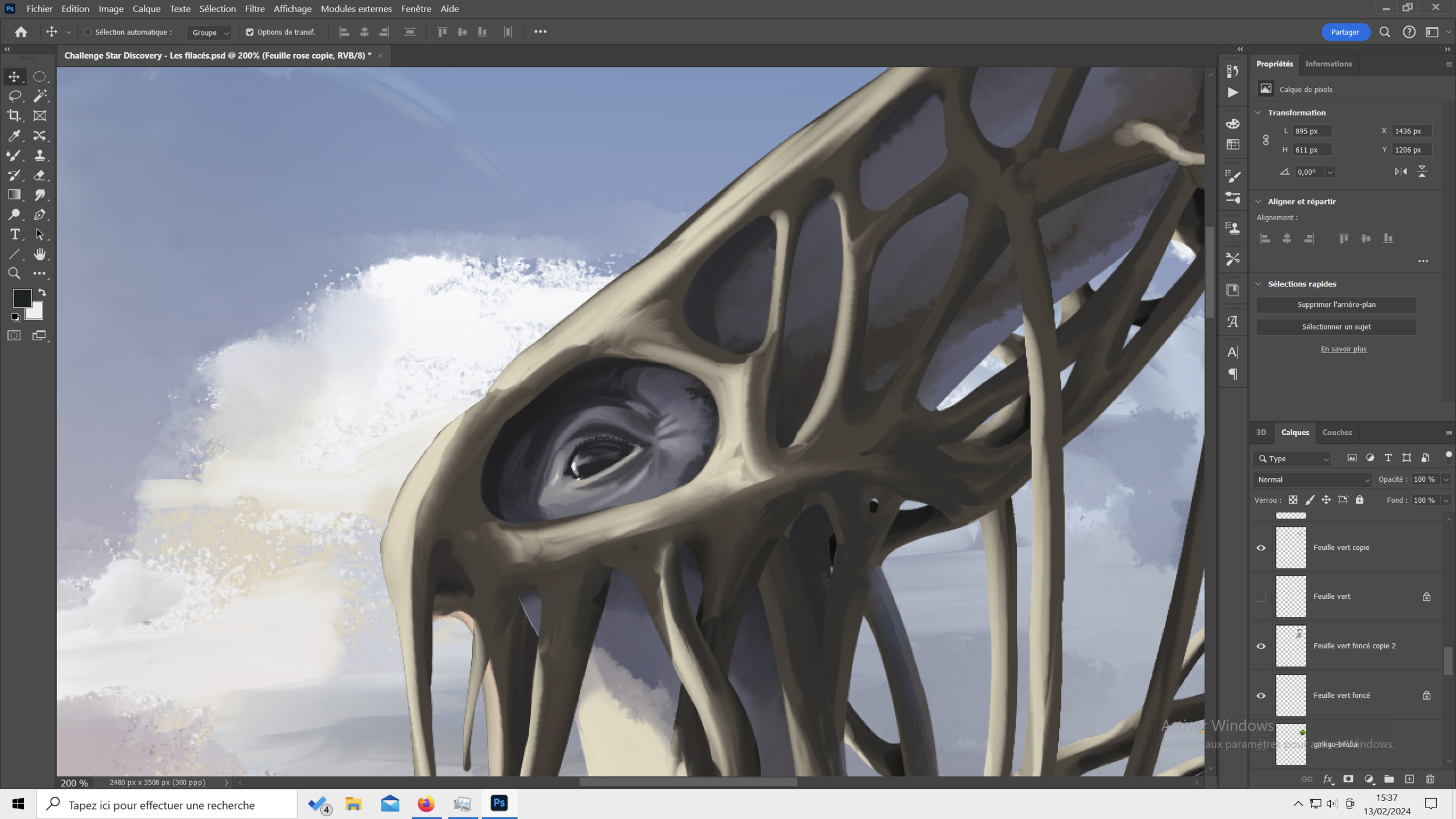Click the delete layer trash icon
This screenshot has height=819, width=1456.
click(1430, 779)
